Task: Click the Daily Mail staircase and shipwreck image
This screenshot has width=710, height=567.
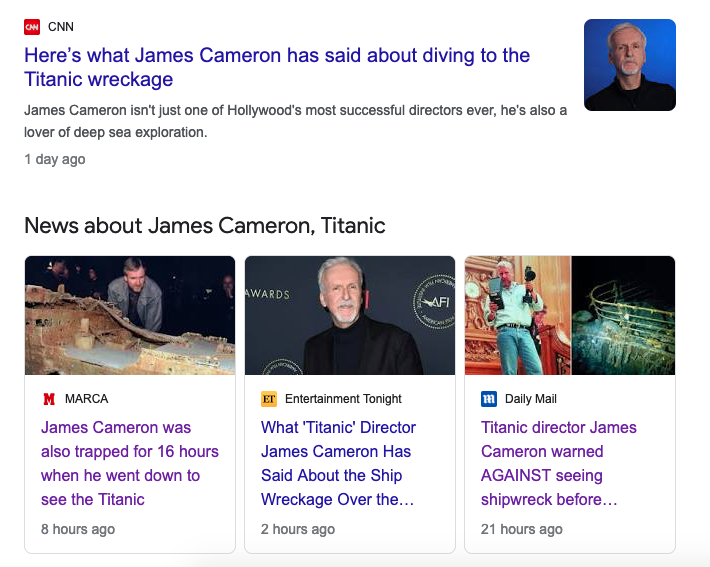Action: 570,315
